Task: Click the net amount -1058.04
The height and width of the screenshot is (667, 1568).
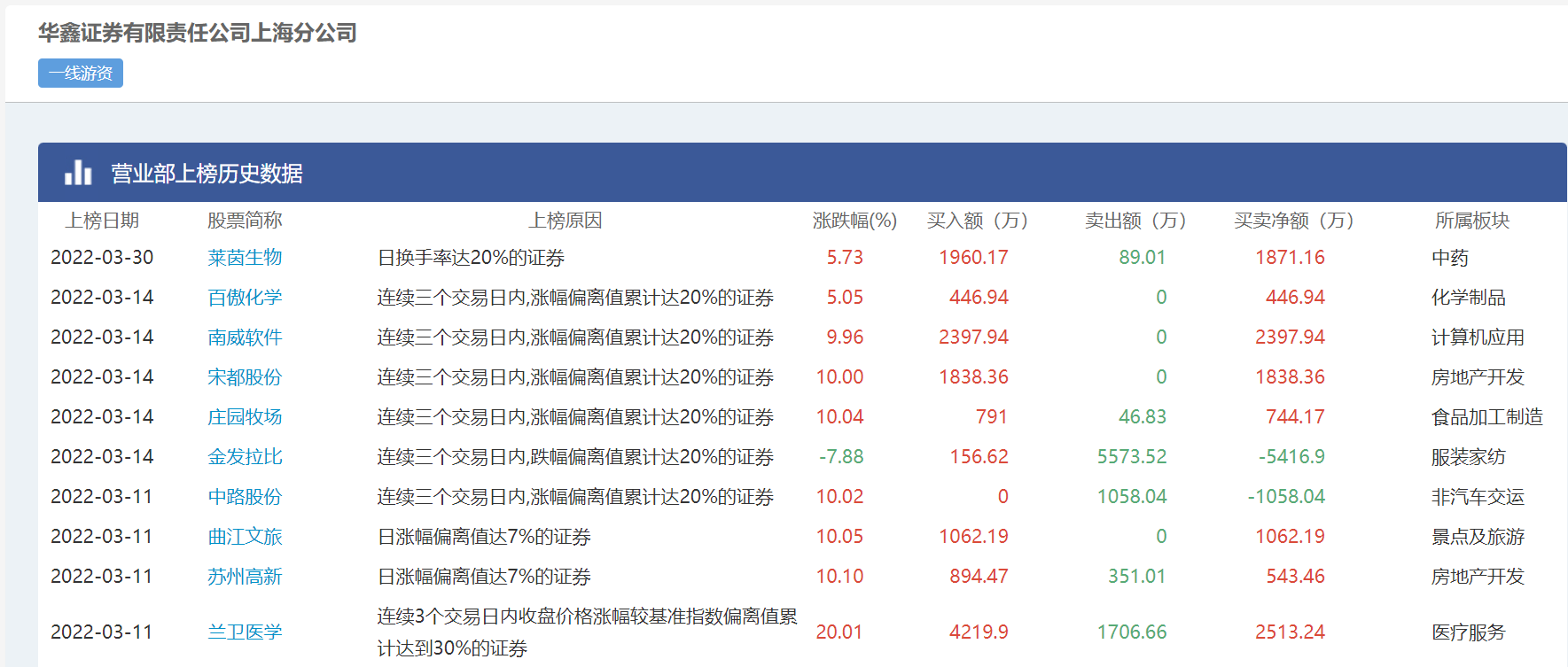Action: coord(1286,497)
